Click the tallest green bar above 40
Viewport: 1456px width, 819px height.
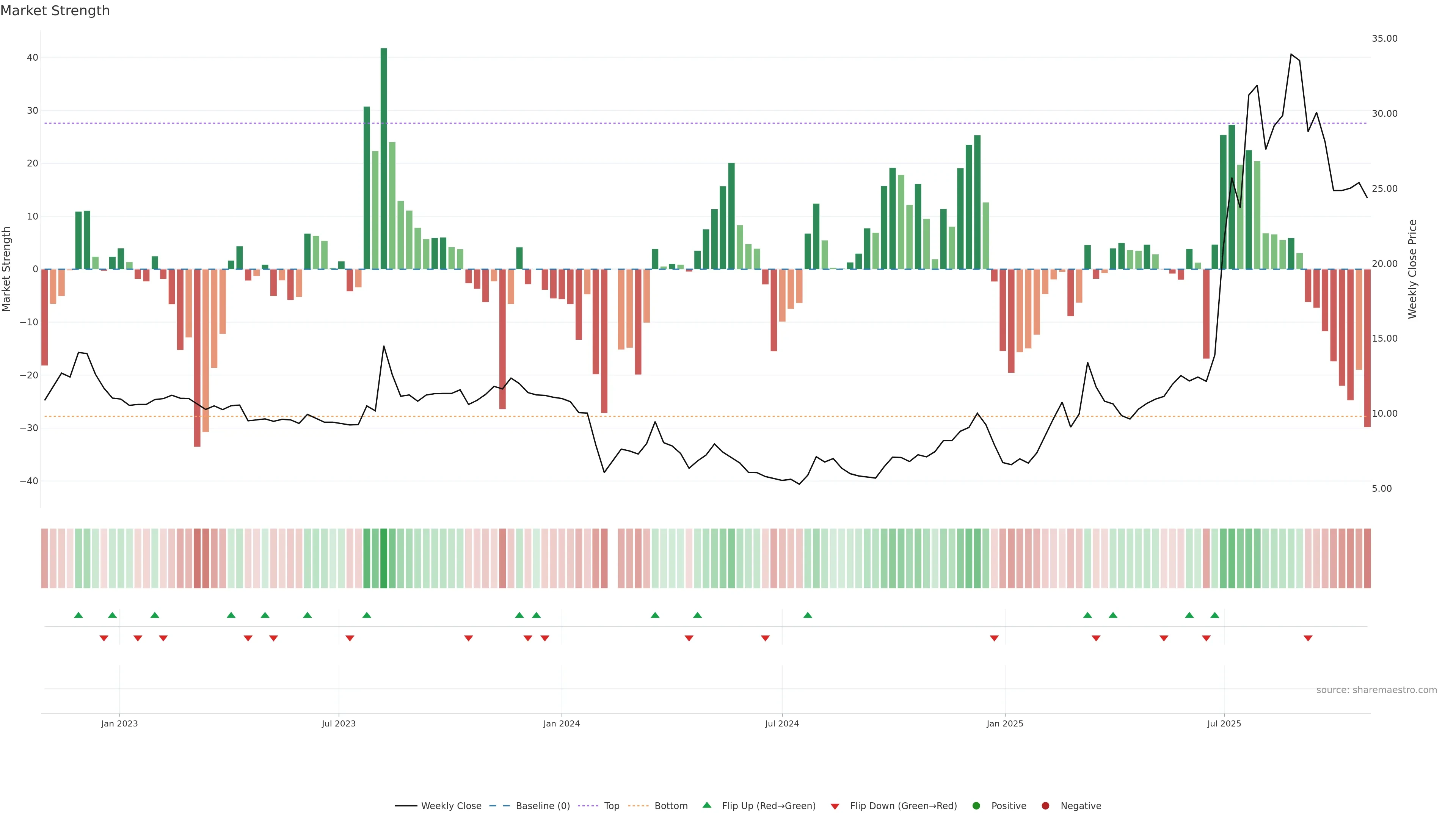(x=384, y=158)
